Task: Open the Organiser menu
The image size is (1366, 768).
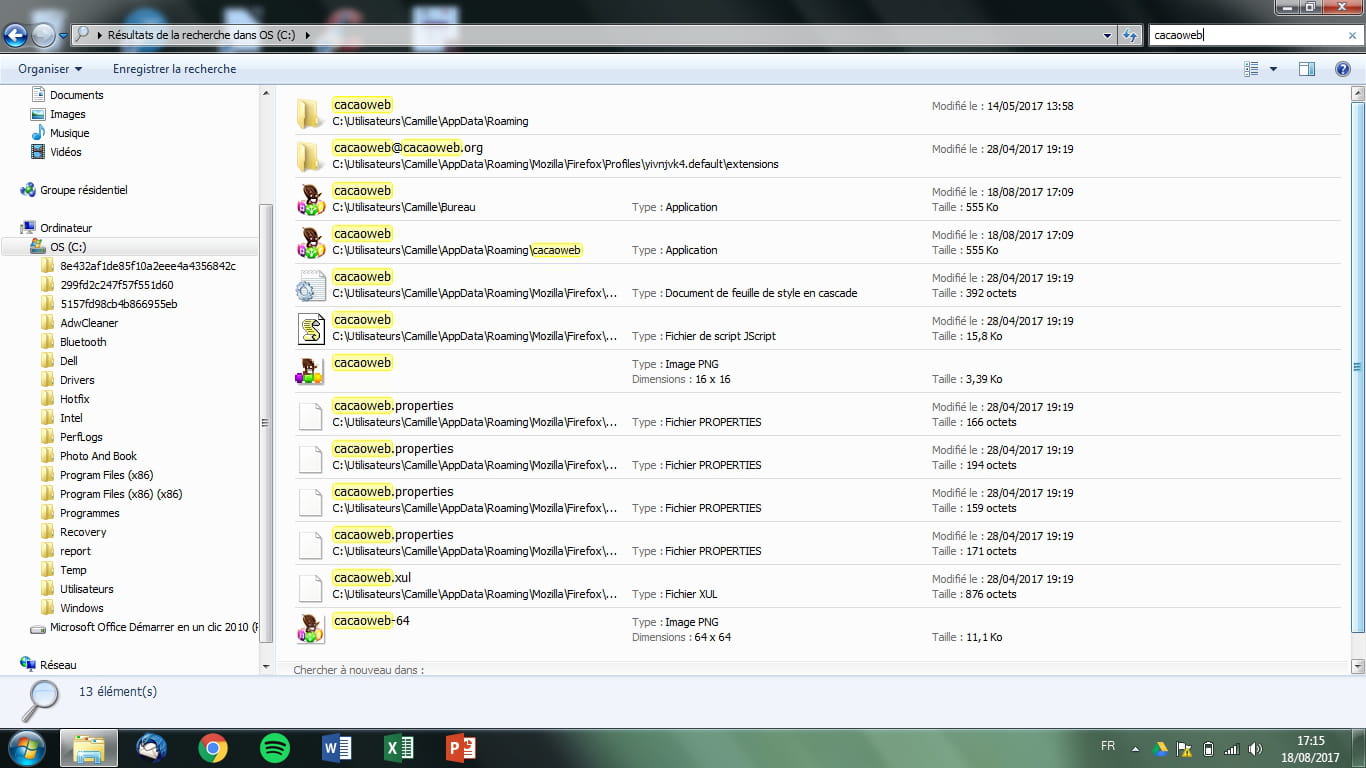Action: pyautogui.click(x=50, y=69)
